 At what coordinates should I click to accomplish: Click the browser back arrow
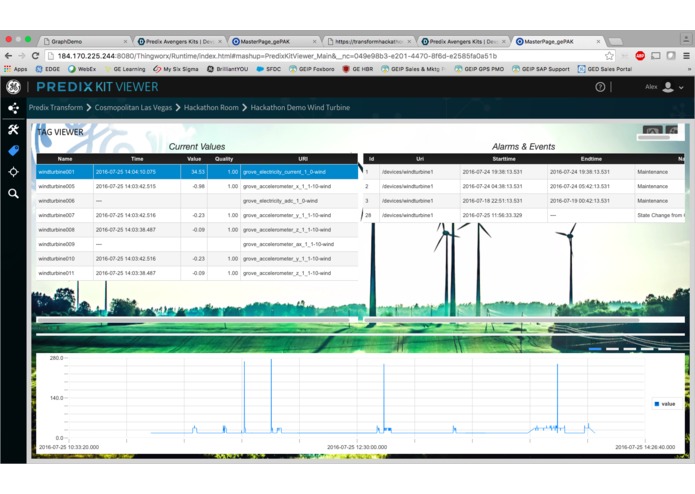pyautogui.click(x=8, y=56)
